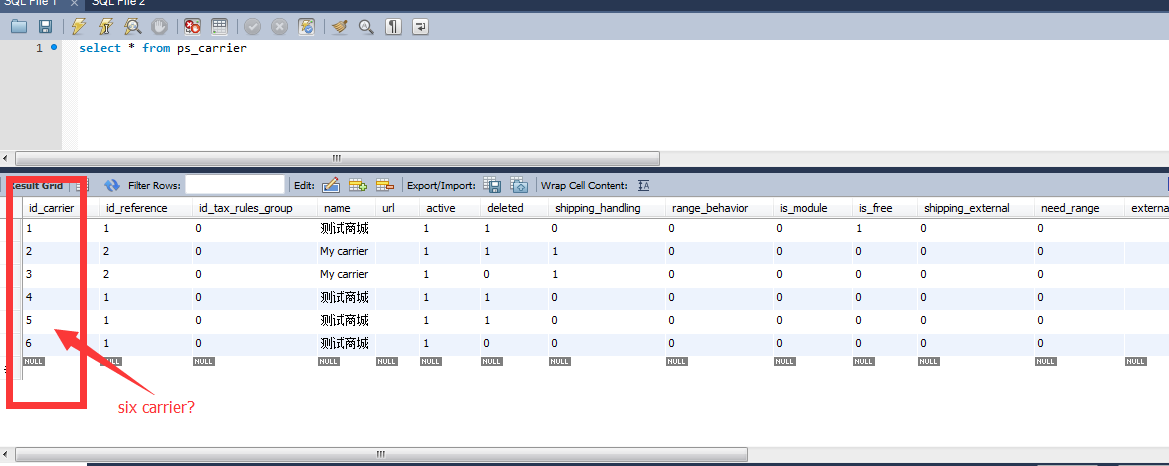Click is_free cell with value 1
The width and height of the screenshot is (1169, 466).
tap(884, 228)
